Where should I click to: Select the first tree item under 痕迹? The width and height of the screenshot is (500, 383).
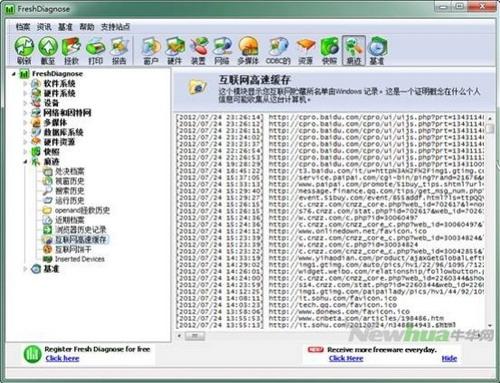(x=69, y=171)
